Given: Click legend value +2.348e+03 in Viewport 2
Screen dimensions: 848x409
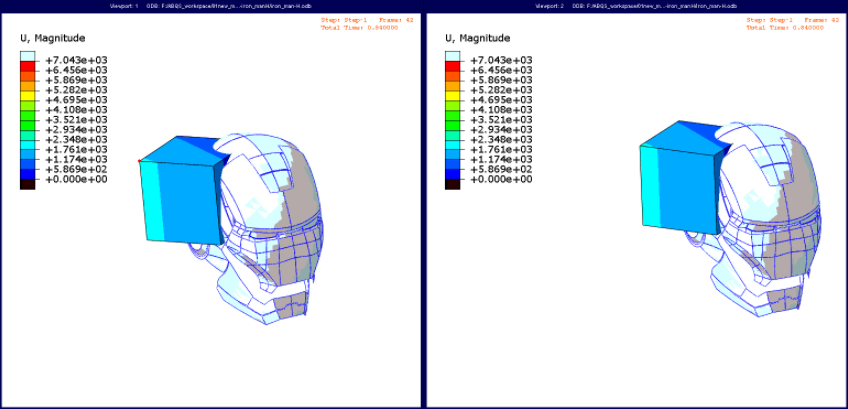Looking at the screenshot, I should [501, 139].
